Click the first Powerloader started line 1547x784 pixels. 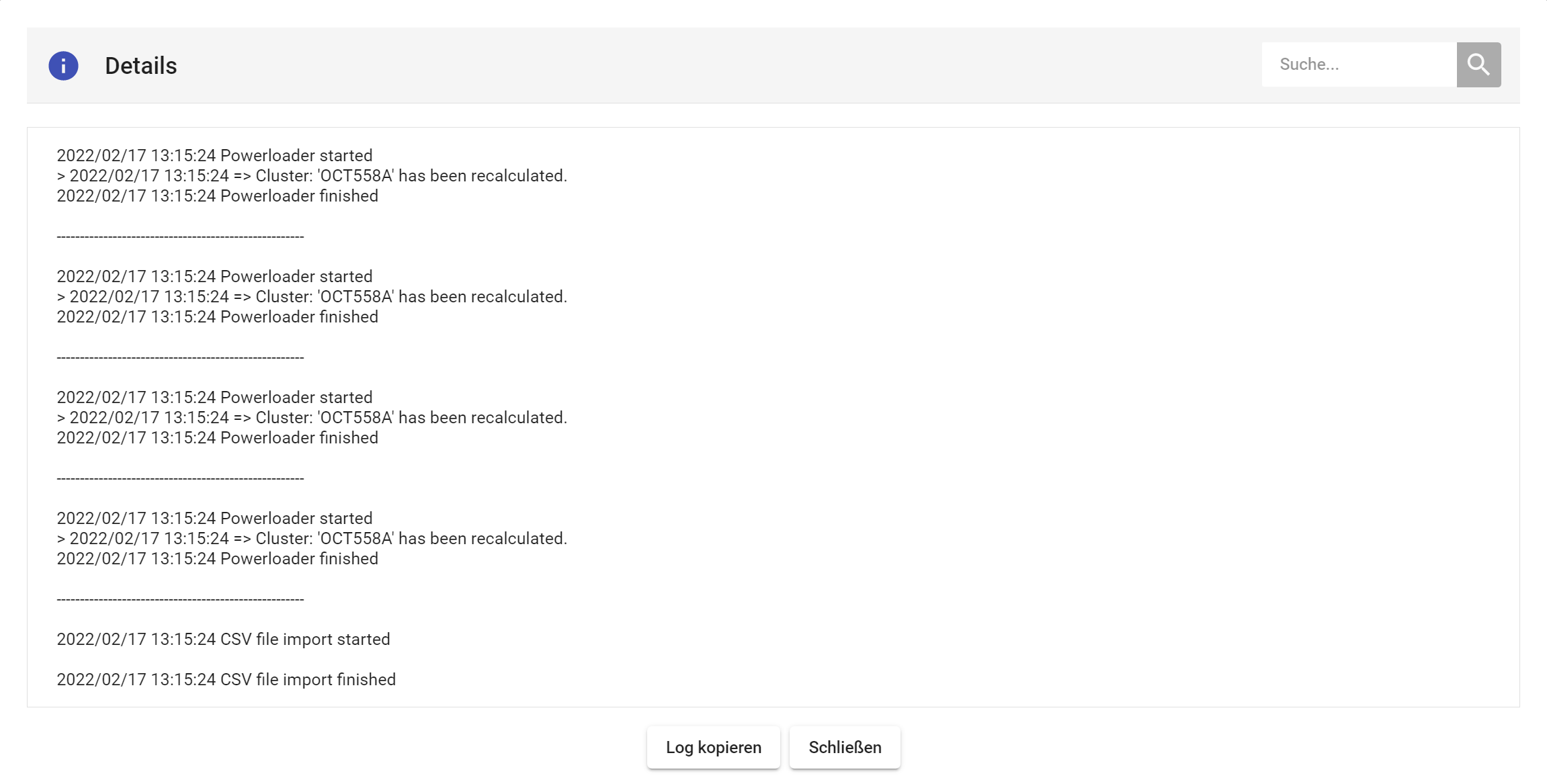tap(214, 155)
